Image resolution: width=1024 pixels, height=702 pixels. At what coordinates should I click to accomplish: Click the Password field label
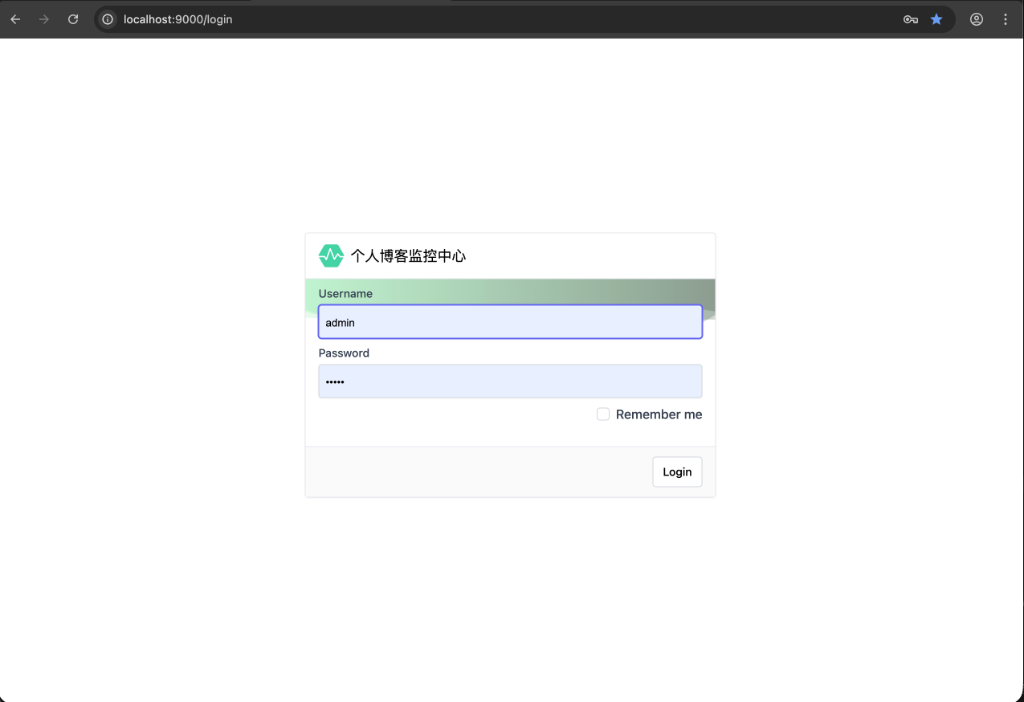[344, 353]
